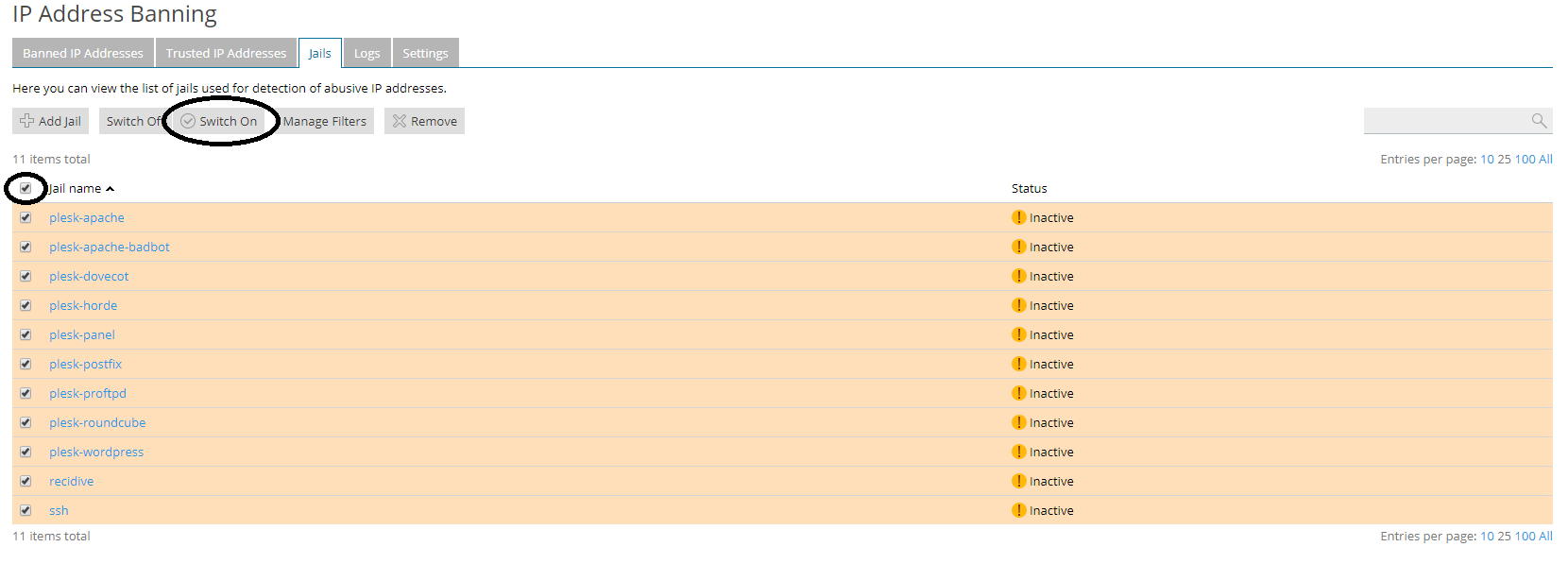Image resolution: width=1568 pixels, height=581 pixels.
Task: Click the Remove button
Action: [424, 121]
